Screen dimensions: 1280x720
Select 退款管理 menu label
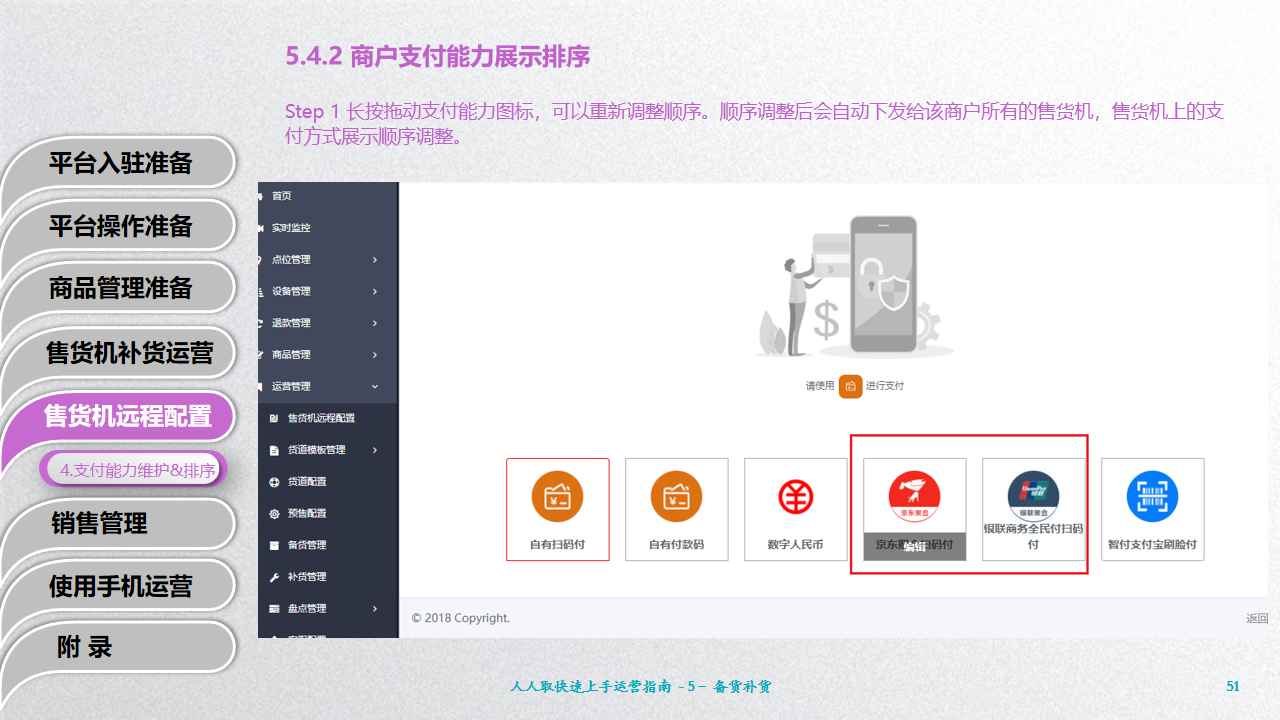click(291, 323)
